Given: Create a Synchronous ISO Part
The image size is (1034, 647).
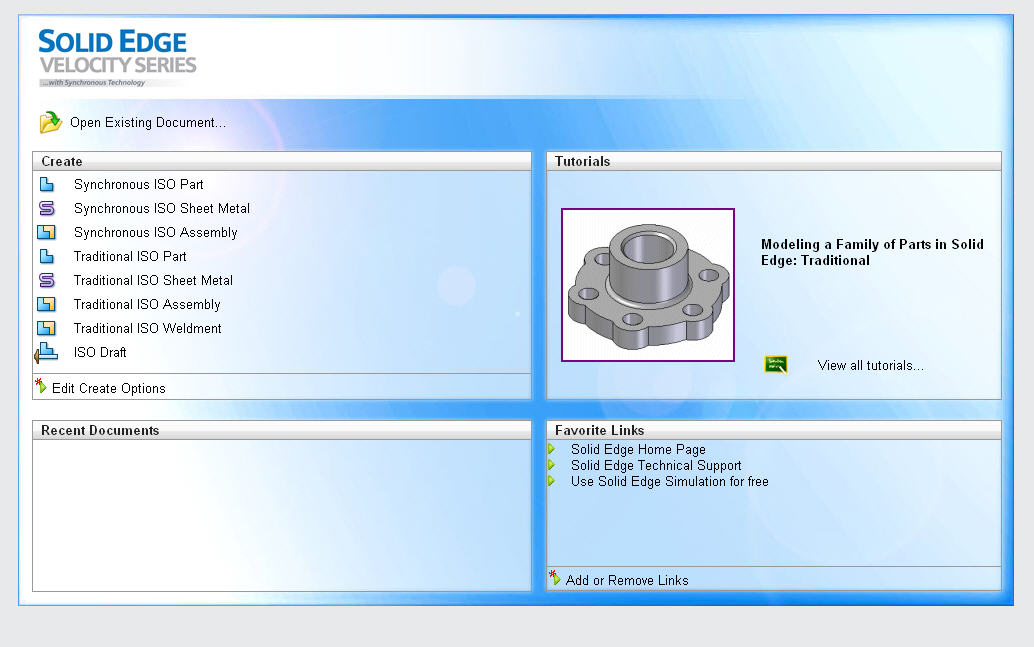Looking at the screenshot, I should click(x=138, y=185).
